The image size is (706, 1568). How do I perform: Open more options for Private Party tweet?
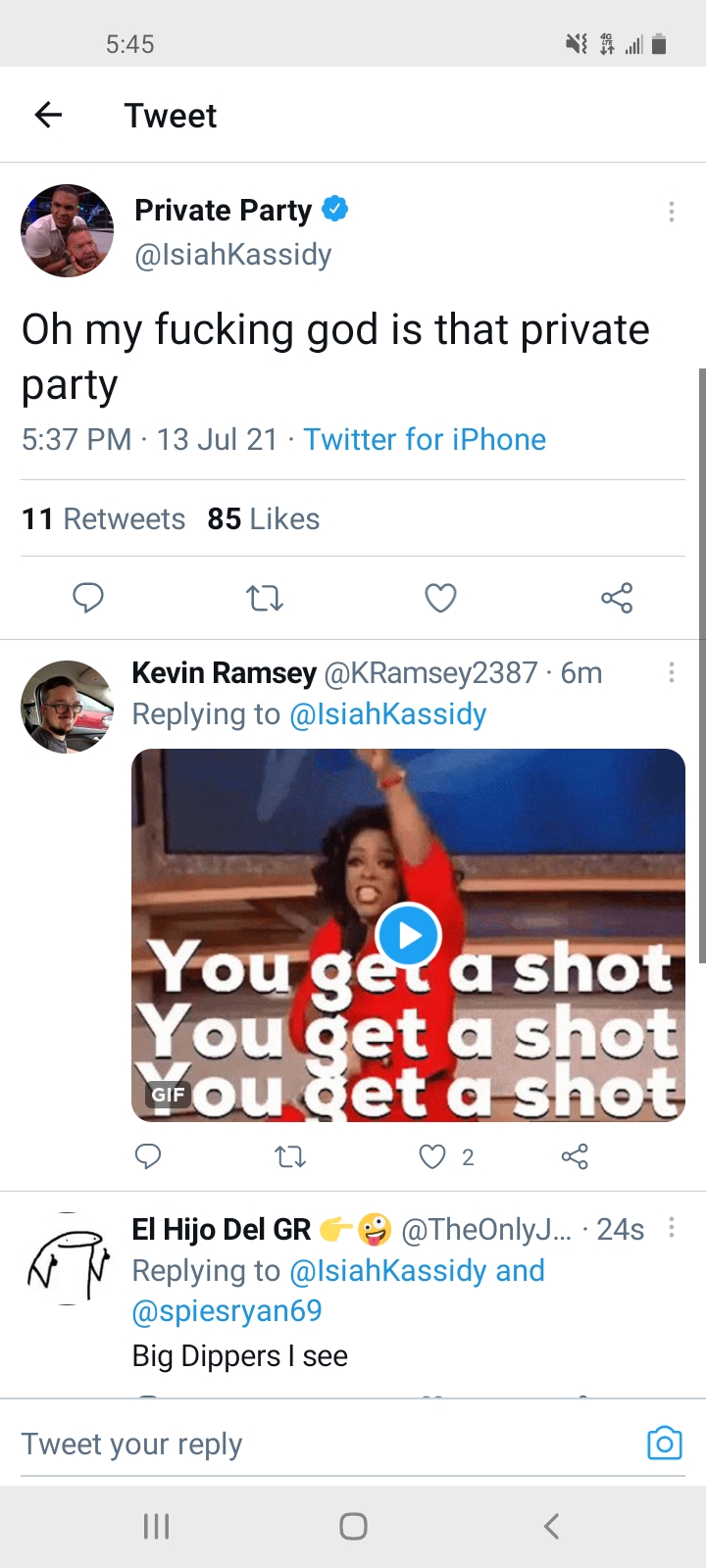(x=671, y=212)
